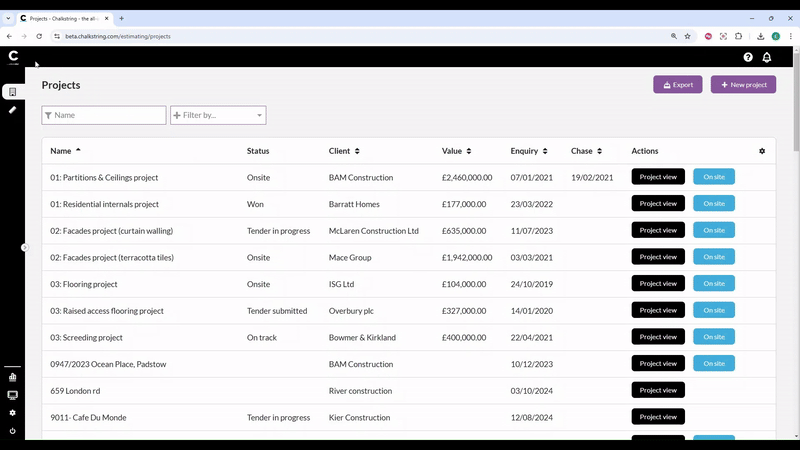Click the power logout icon
Image resolution: width=800 pixels, height=450 pixels.
[x=12, y=430]
